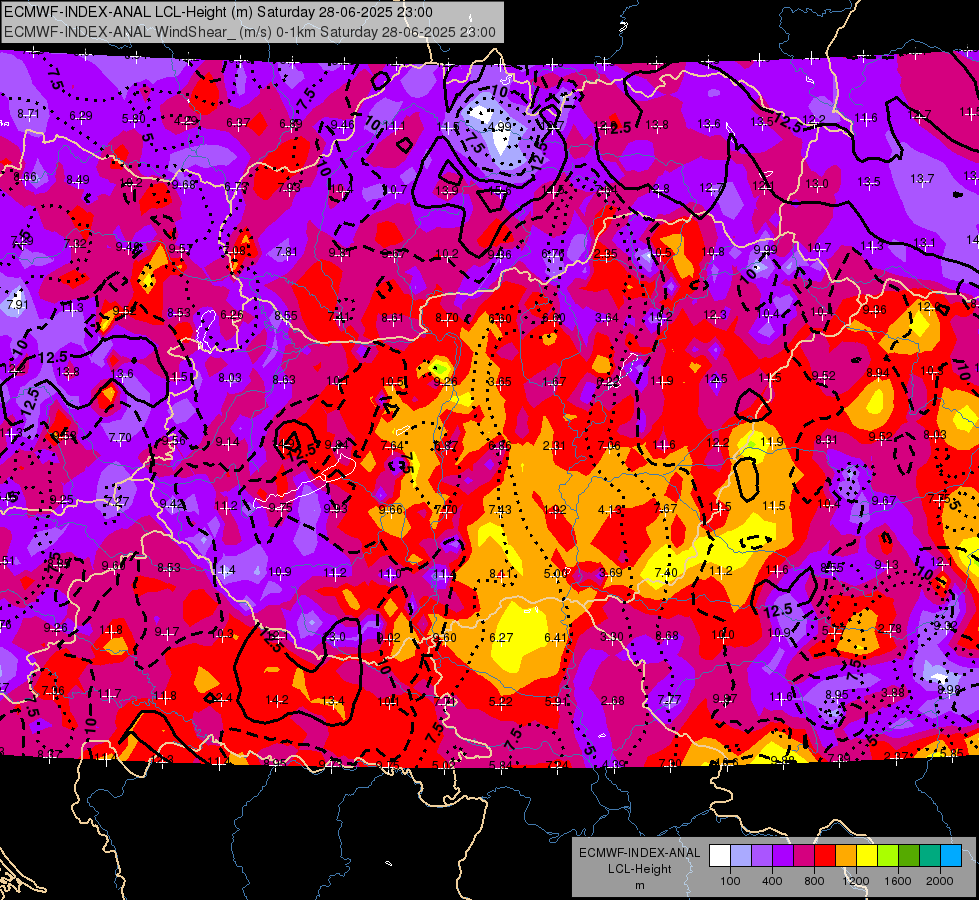This screenshot has width=979, height=900.
Task: Click the grid value 7.40
Action: (x=666, y=573)
